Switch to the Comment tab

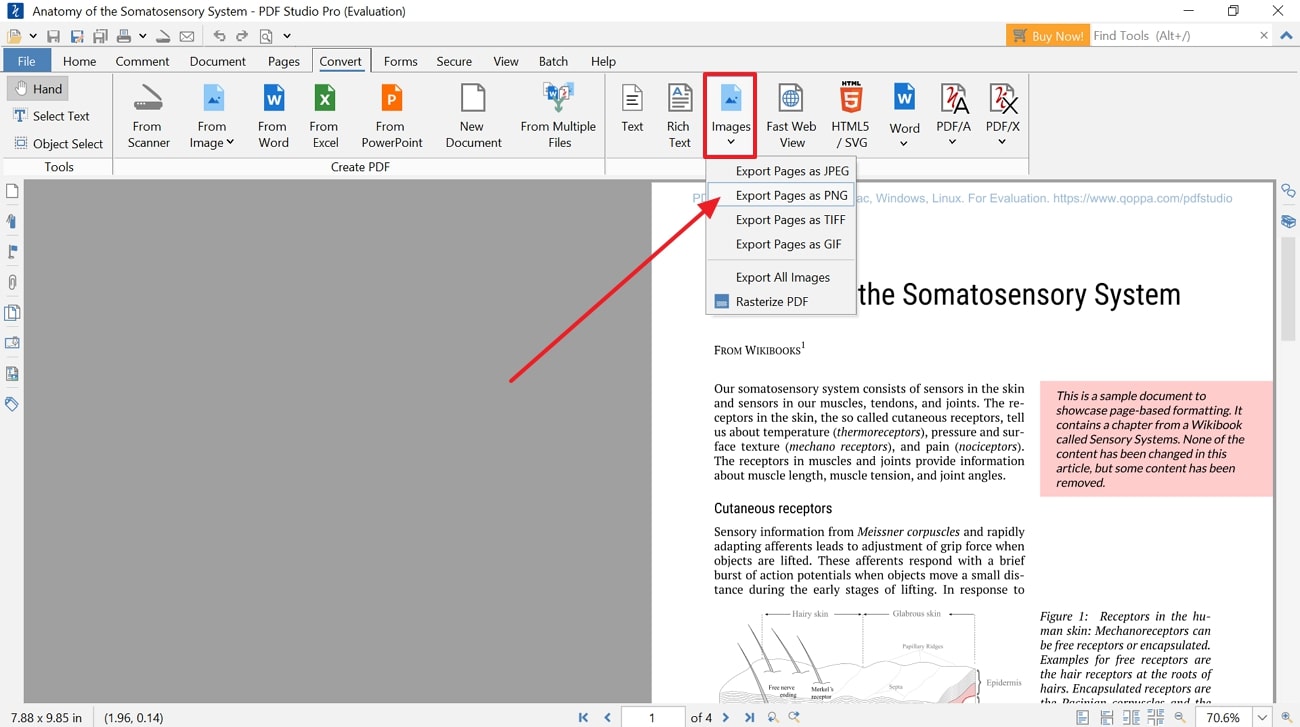(142, 61)
